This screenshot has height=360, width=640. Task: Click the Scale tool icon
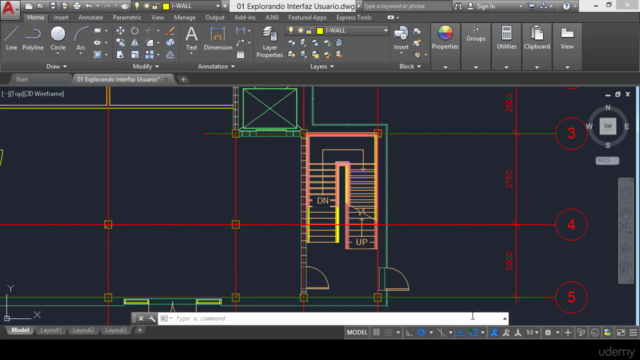pos(134,54)
